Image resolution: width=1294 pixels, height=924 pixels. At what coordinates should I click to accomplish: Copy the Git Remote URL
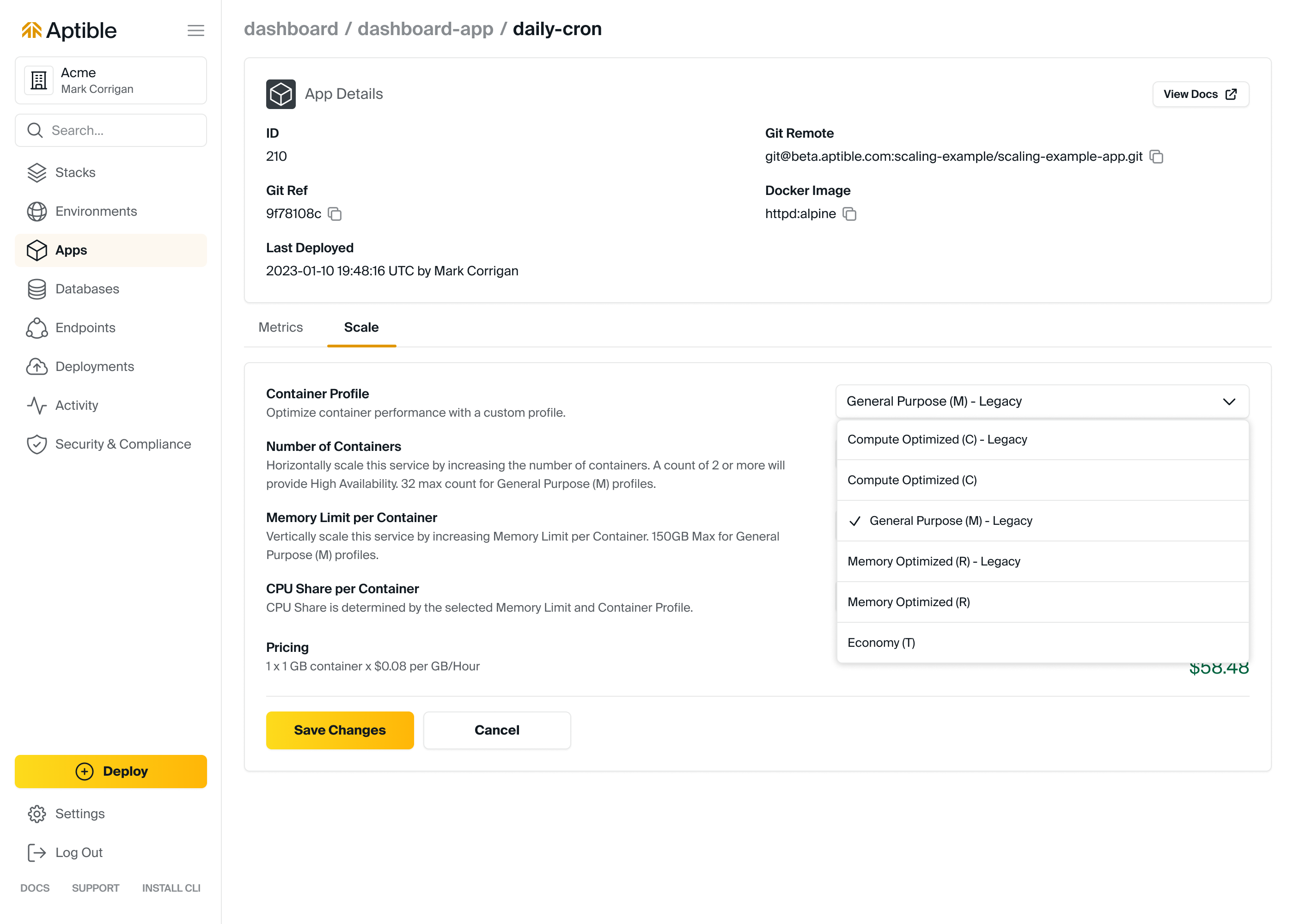click(x=1156, y=157)
